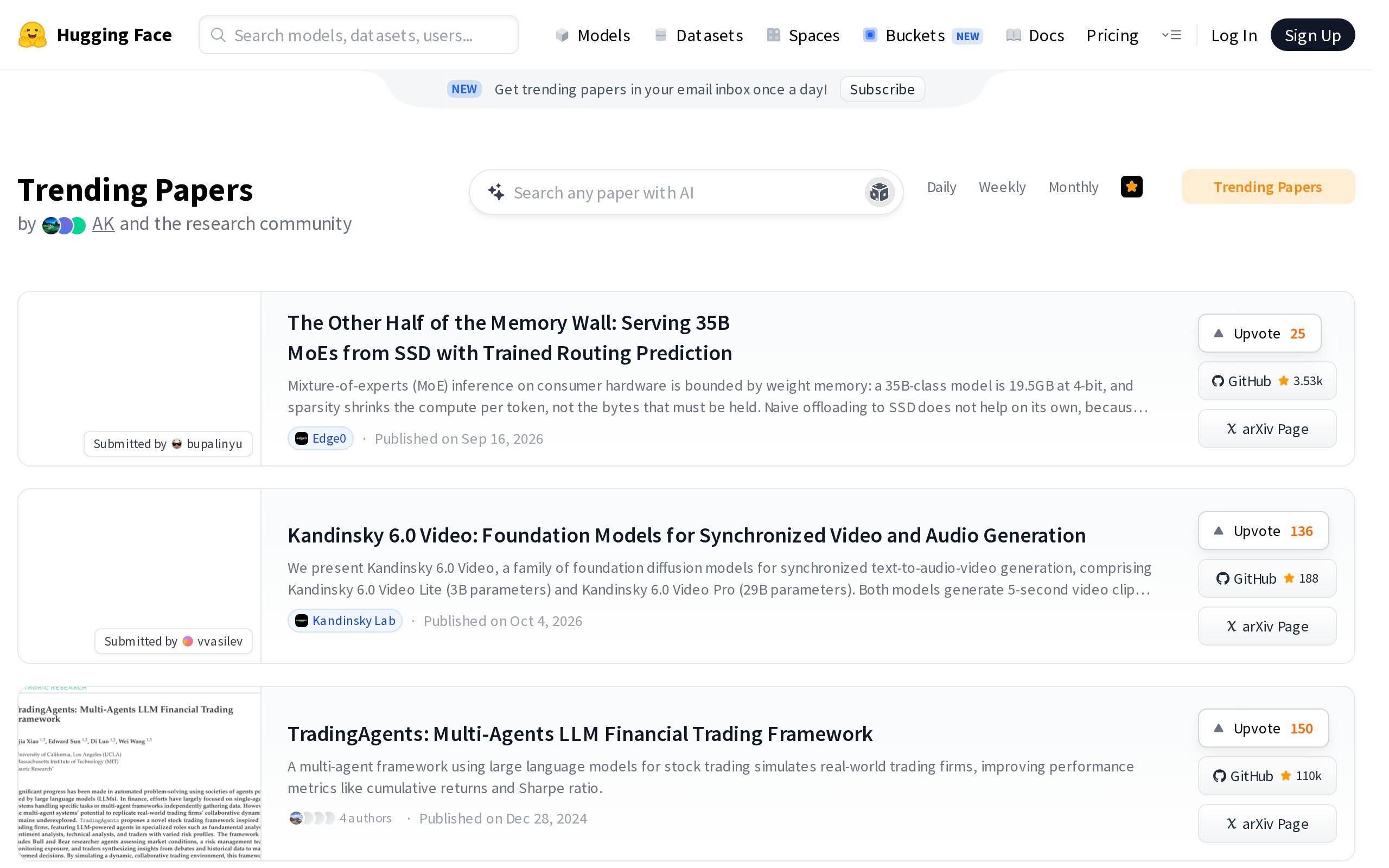Click the Hugging Face emoji logo
Screen dimensions: 1389x868
[32, 35]
